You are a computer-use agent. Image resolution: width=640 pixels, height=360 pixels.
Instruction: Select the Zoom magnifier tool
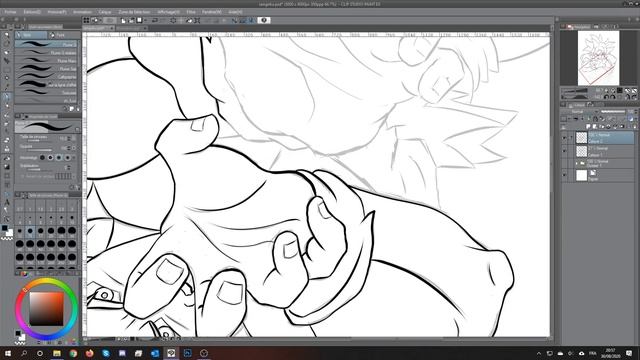[7, 35]
